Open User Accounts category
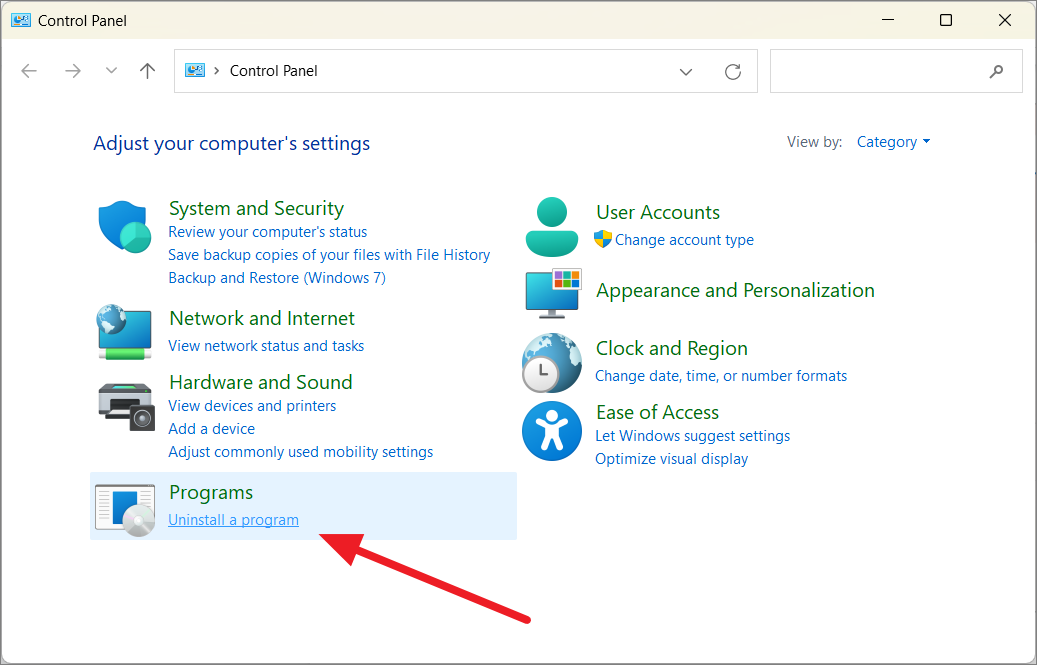Viewport: 1037px width, 665px height. 658,212
